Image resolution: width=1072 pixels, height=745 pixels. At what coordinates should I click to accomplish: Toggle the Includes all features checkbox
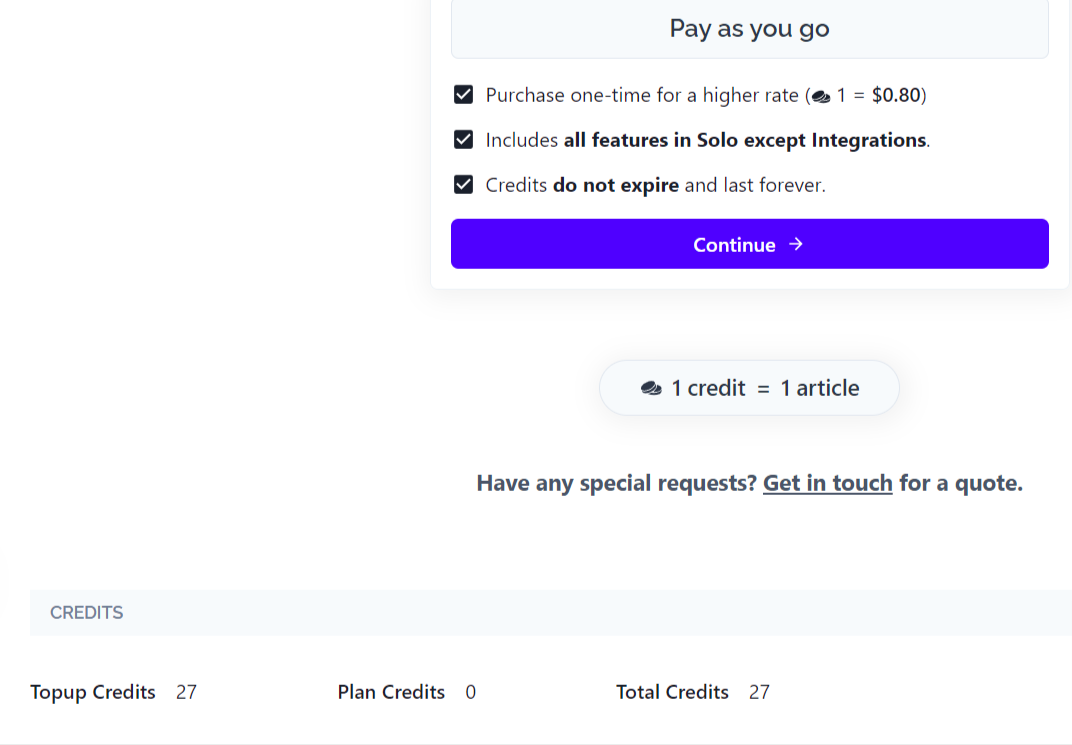coord(464,139)
